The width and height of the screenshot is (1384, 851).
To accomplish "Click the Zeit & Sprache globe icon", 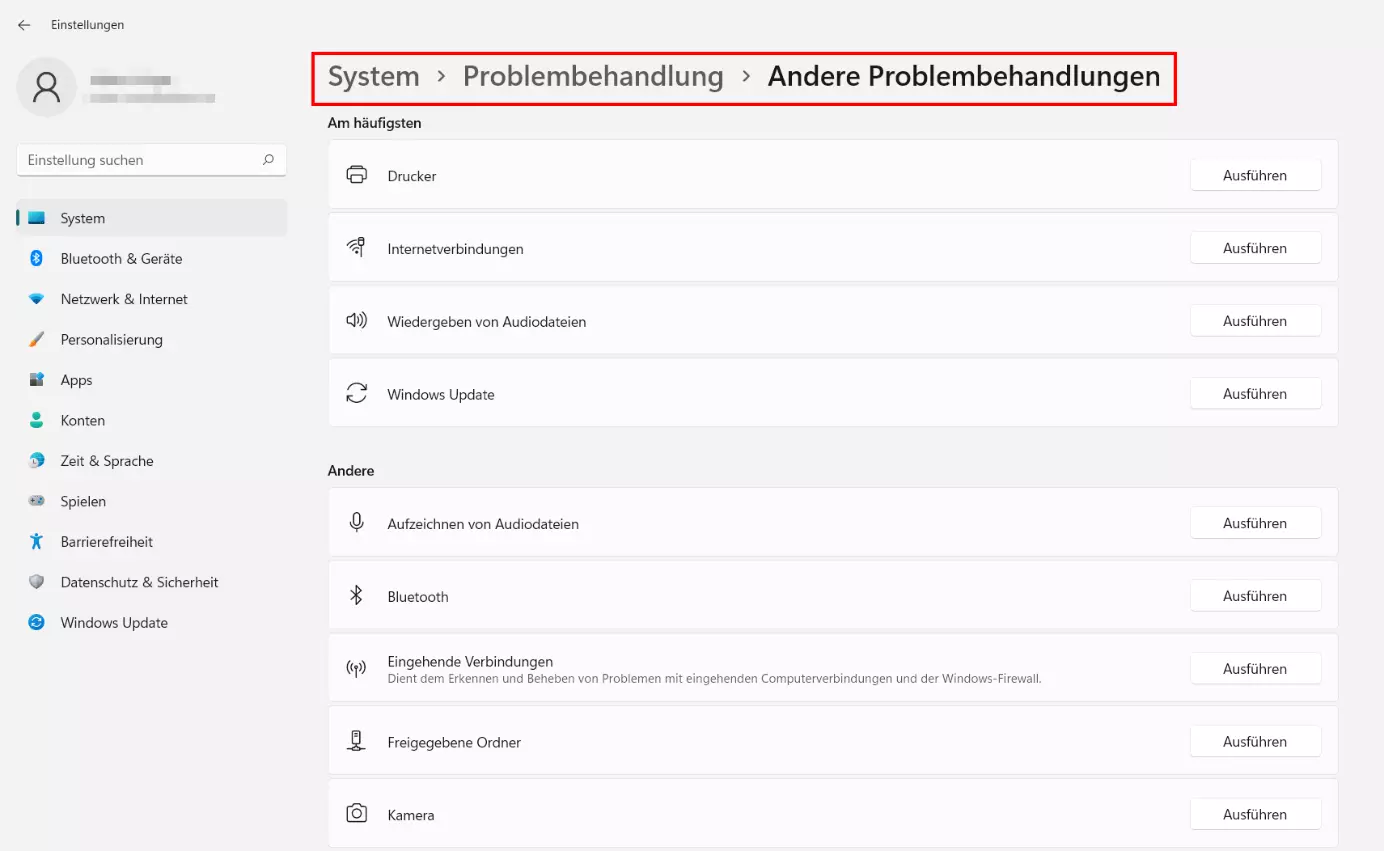I will click(x=37, y=461).
